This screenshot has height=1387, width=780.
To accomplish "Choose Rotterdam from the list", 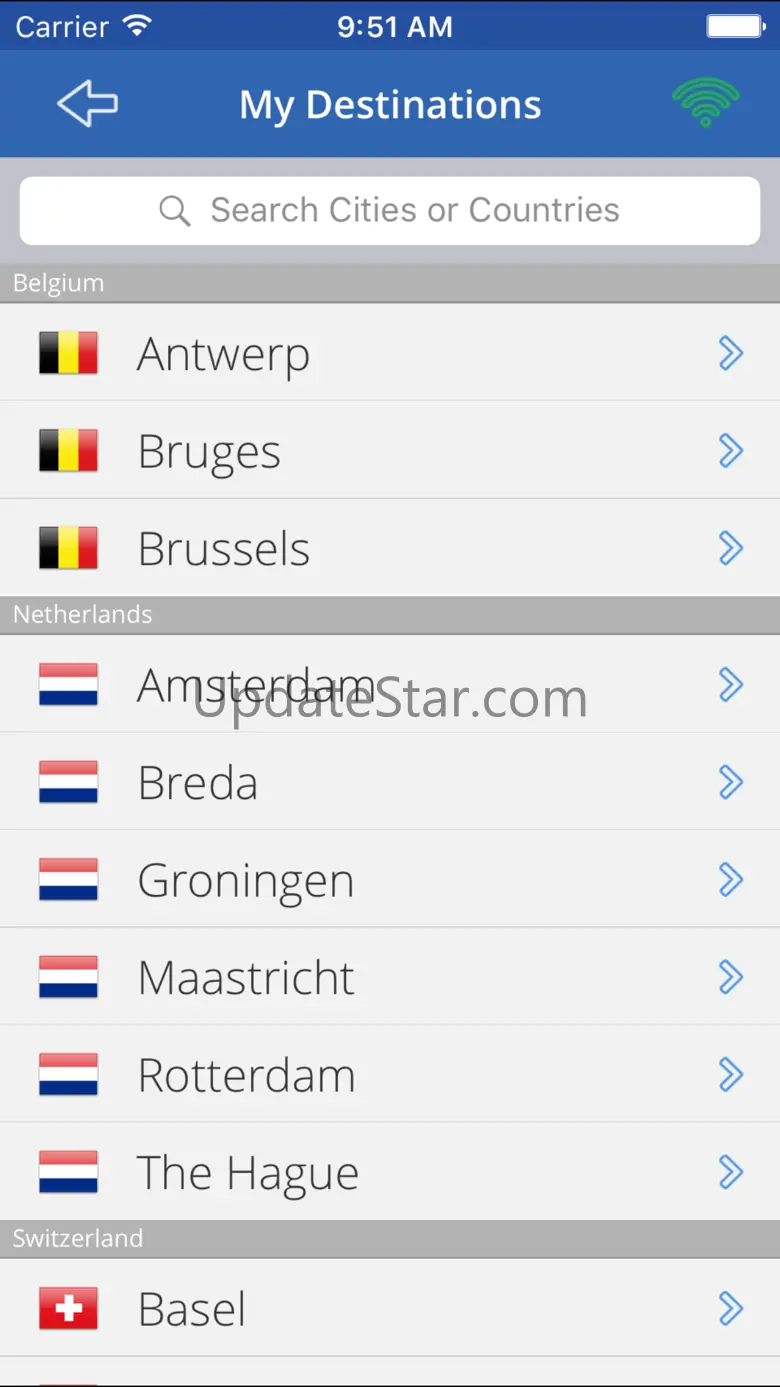I will [390, 1074].
